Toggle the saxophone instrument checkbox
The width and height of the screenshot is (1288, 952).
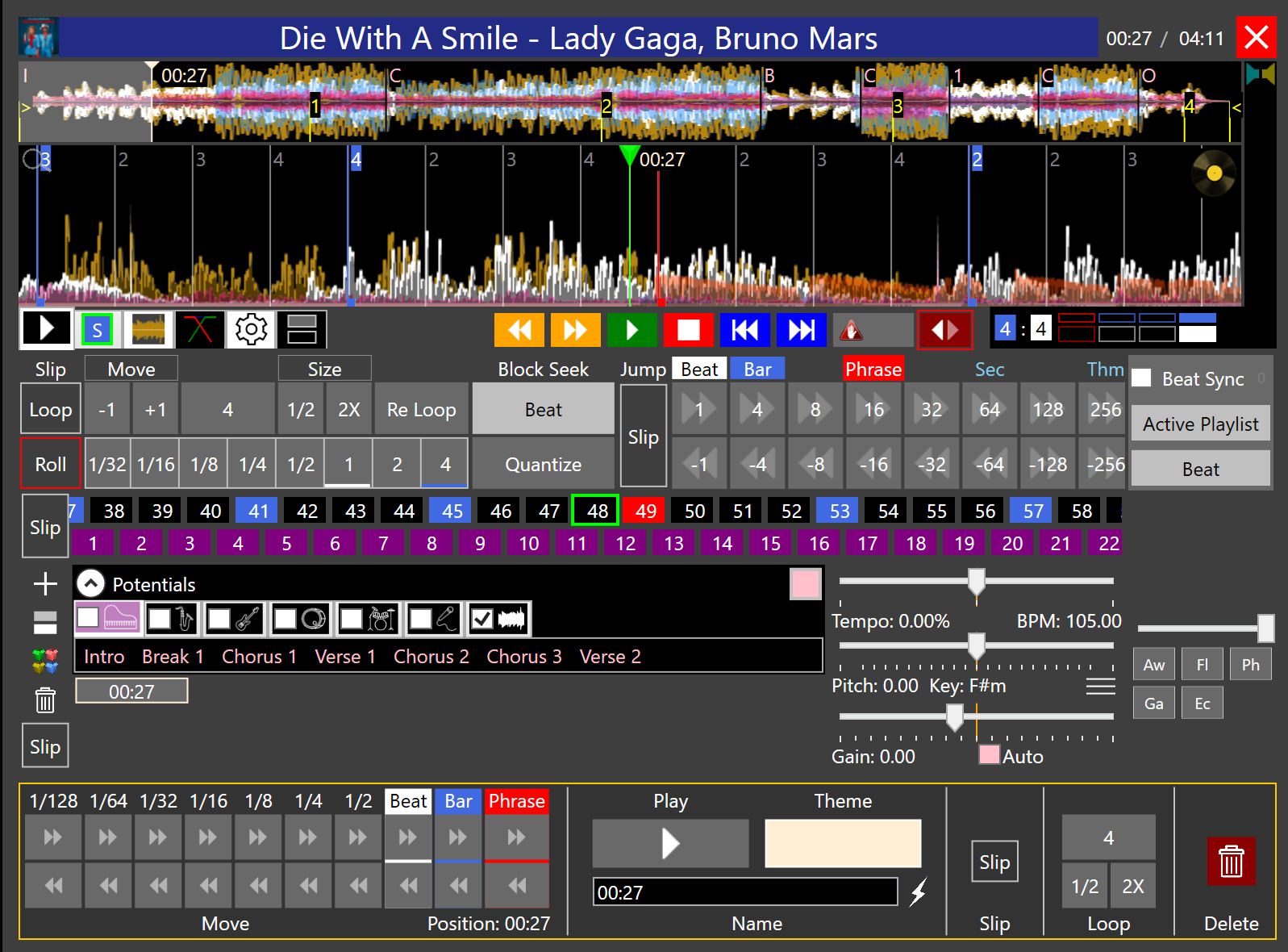(160, 619)
